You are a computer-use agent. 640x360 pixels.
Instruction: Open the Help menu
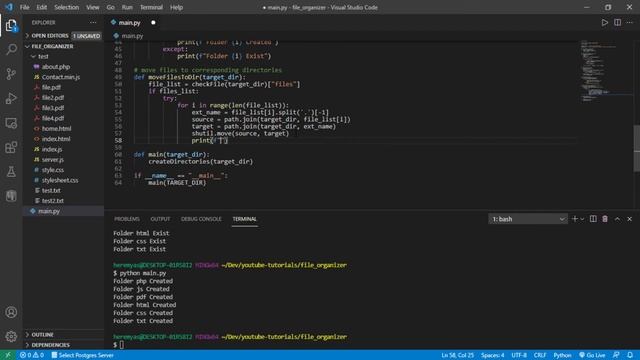(x=176, y=7)
